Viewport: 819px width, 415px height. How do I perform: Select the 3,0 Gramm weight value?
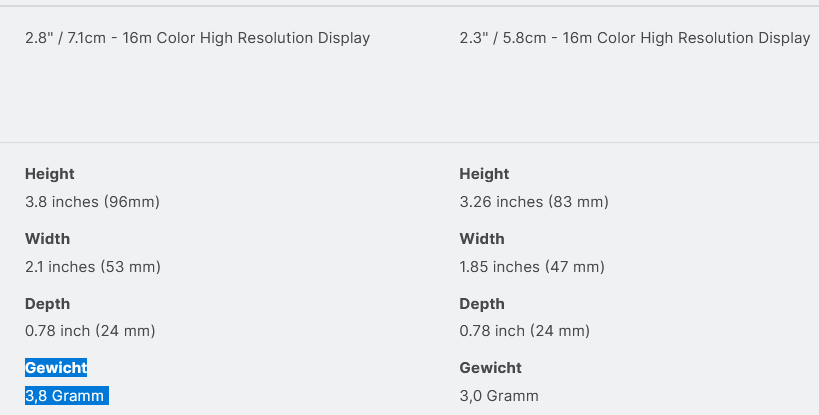(498, 396)
